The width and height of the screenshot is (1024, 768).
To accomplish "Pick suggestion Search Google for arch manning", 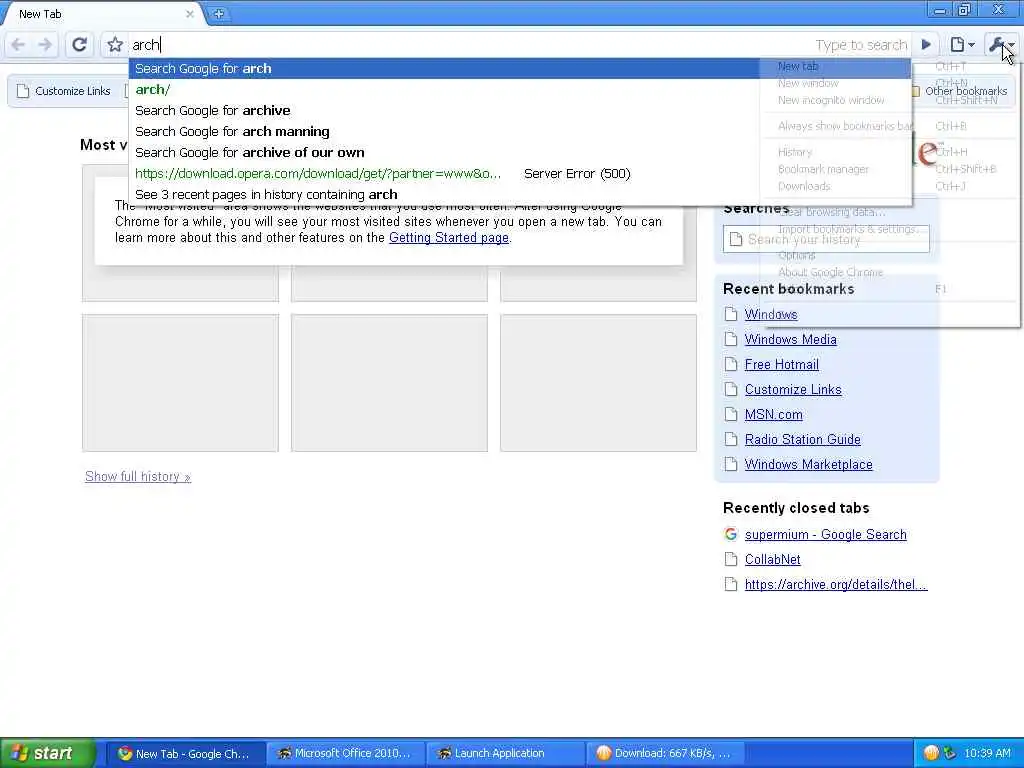I will tap(519, 131).
